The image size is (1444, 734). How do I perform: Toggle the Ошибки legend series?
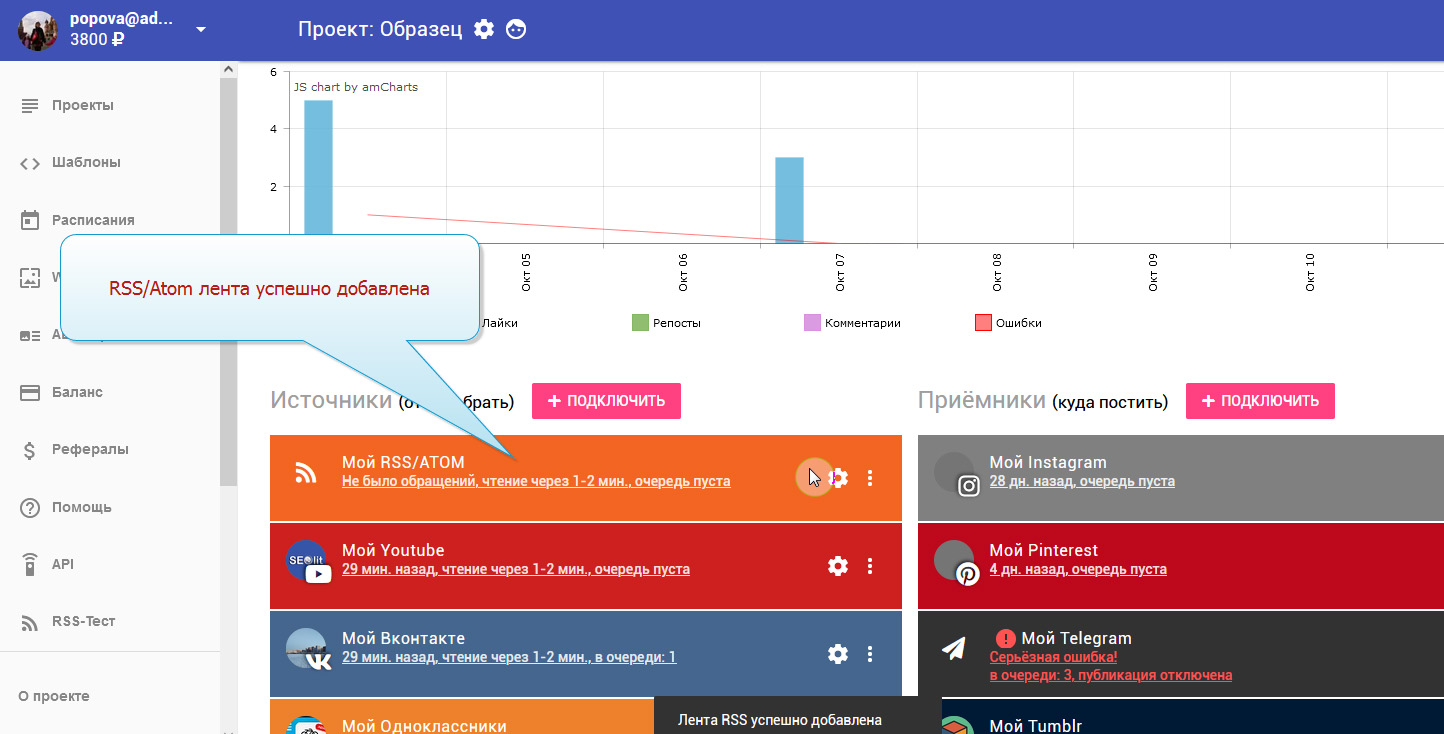[983, 323]
